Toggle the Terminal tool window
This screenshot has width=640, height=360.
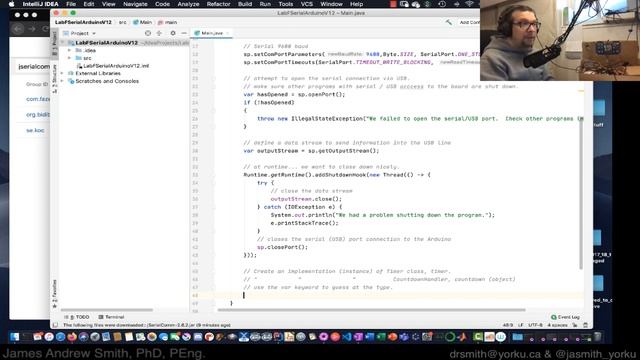[x=111, y=317]
